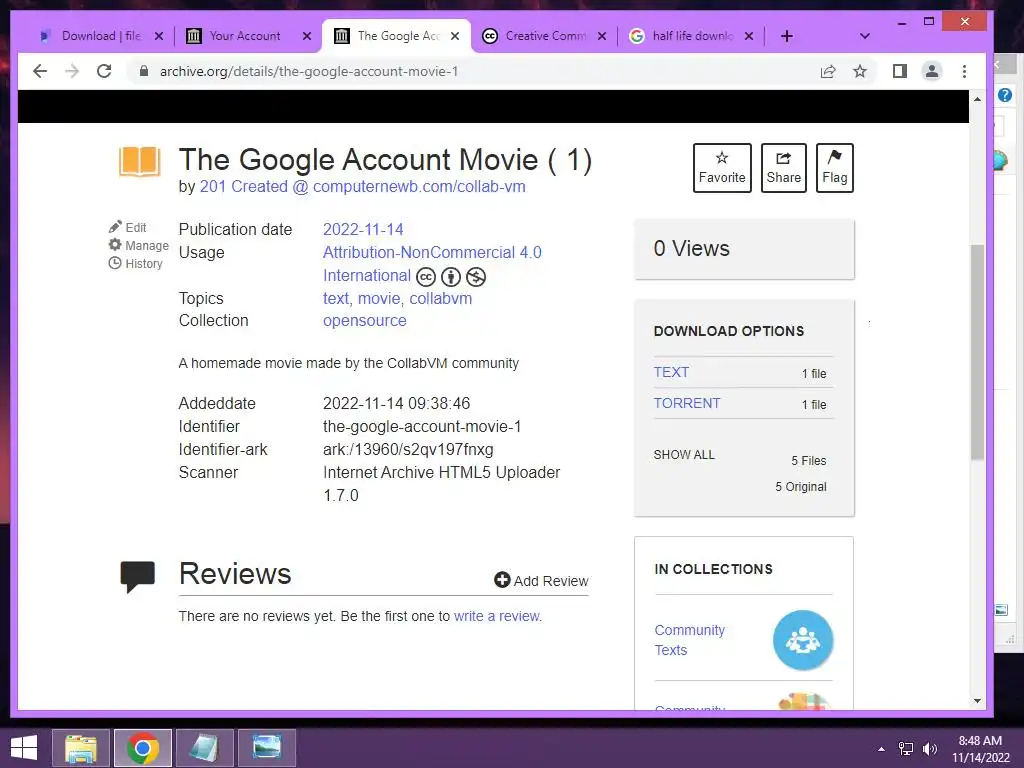The width and height of the screenshot is (1024, 768).
Task: Close the Download | file tab
Action: pos(159,36)
